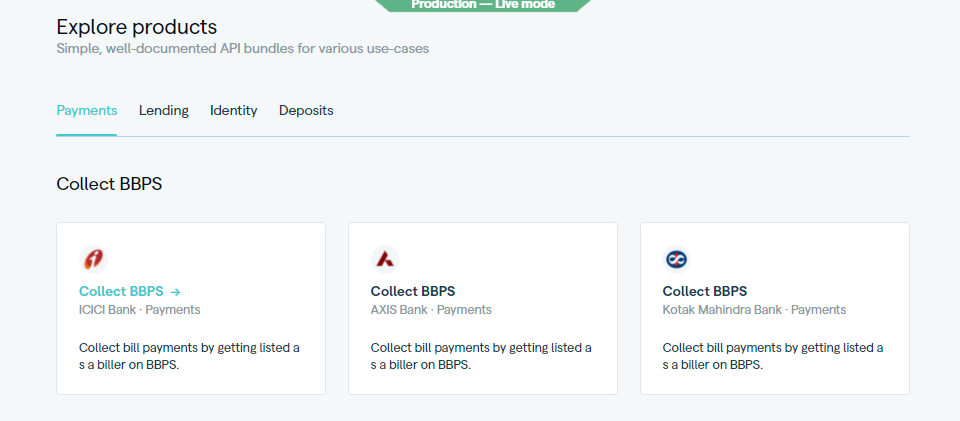Open the ICICI Bank Collect BBPS link
Viewport: 960px width, 421px height.
pos(121,291)
